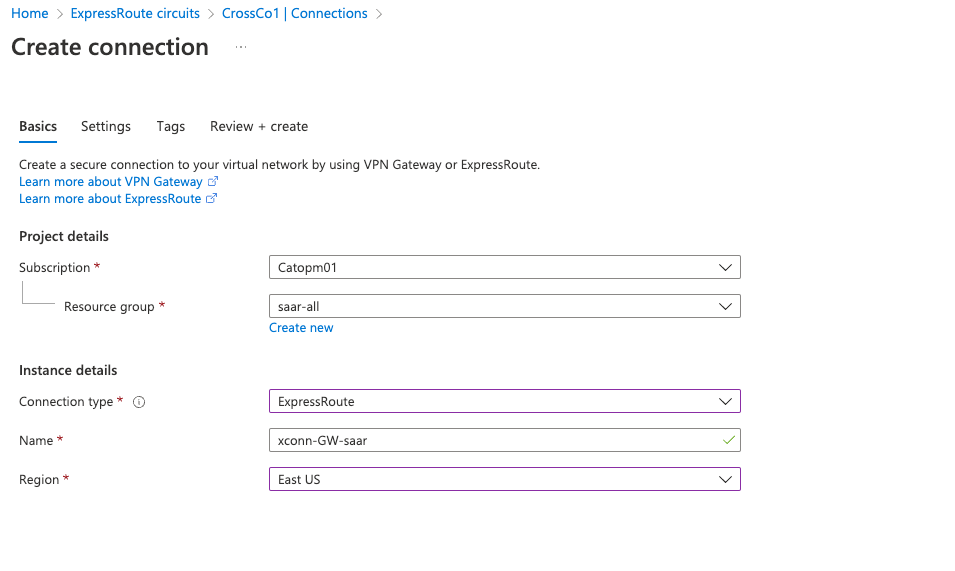The image size is (955, 571).
Task: Click external link icon beside VPN Gateway
Action: point(212,182)
